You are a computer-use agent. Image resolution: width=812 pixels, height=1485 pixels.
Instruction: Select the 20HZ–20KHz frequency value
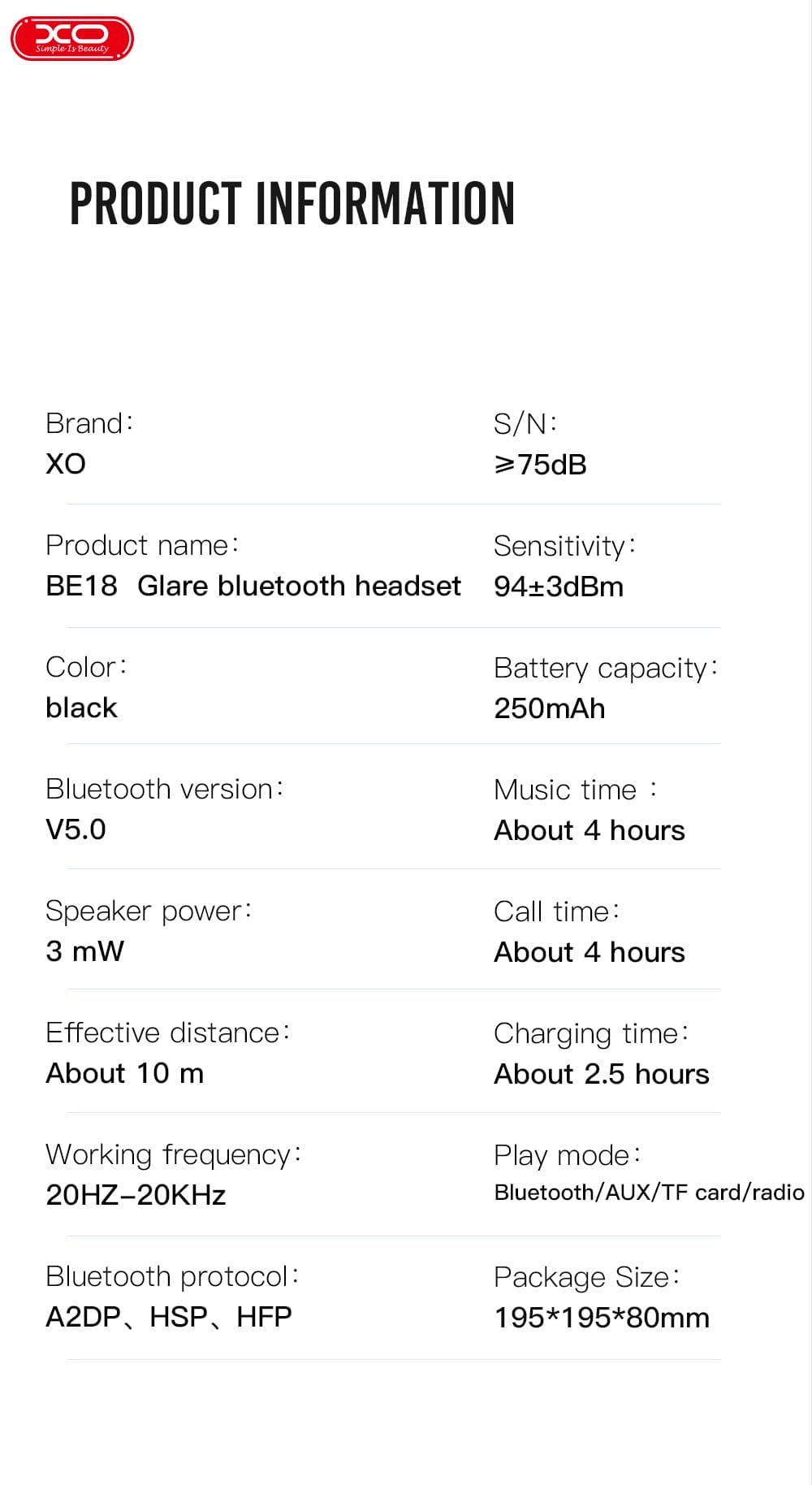136,1195
